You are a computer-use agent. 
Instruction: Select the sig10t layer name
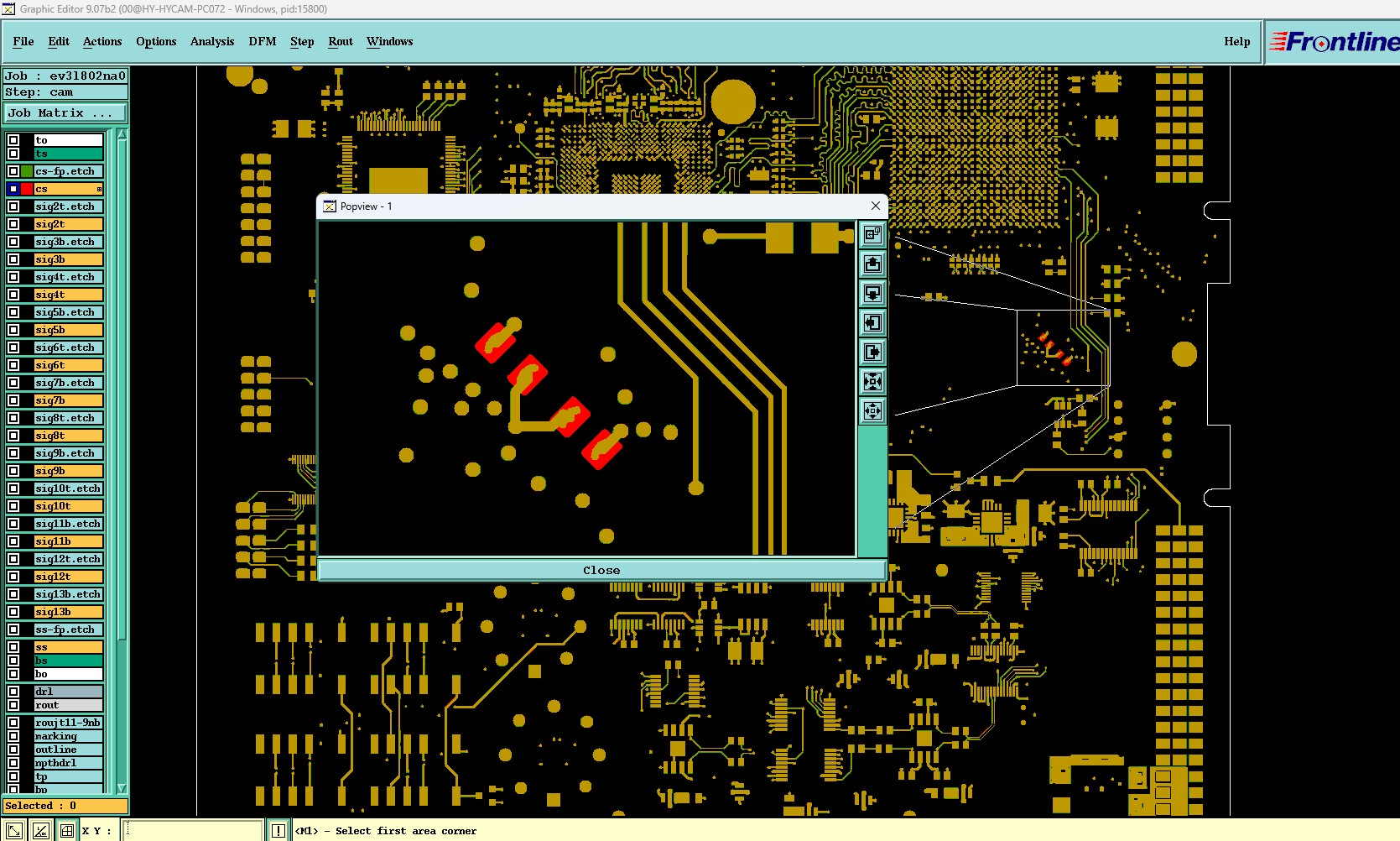pyautogui.click(x=69, y=506)
